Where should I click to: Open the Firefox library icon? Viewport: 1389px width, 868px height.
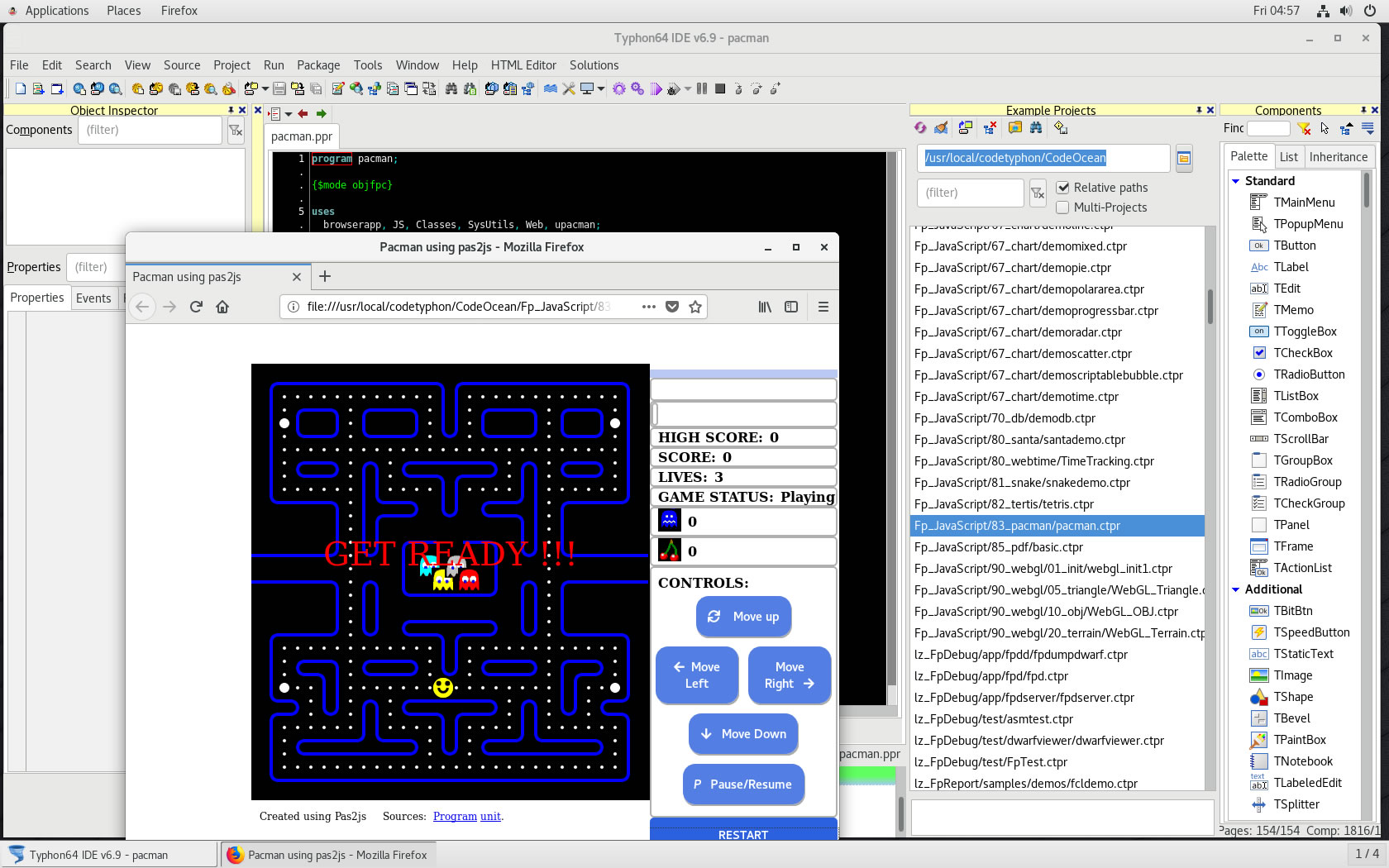coord(765,307)
